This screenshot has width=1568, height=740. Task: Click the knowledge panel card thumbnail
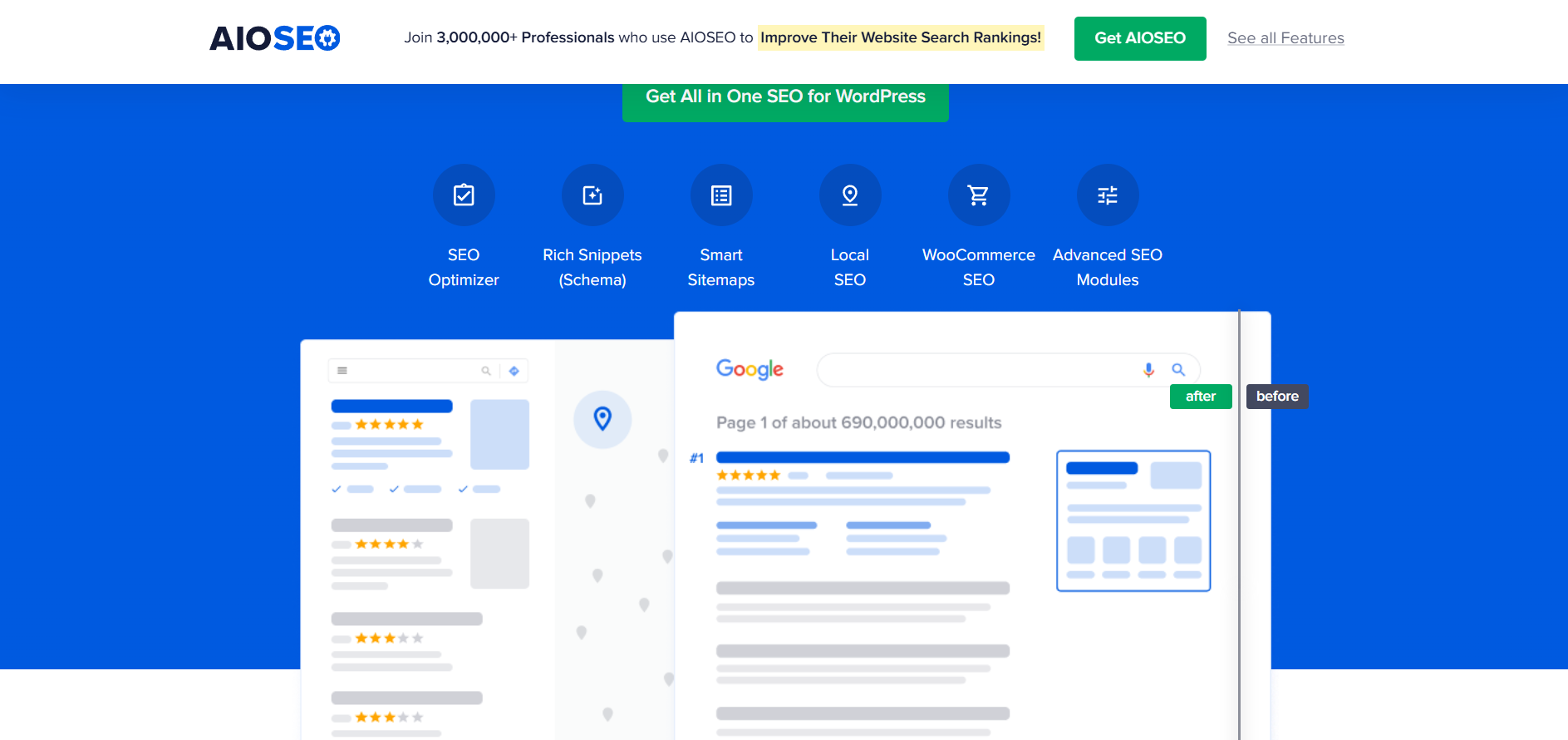pos(1133,521)
